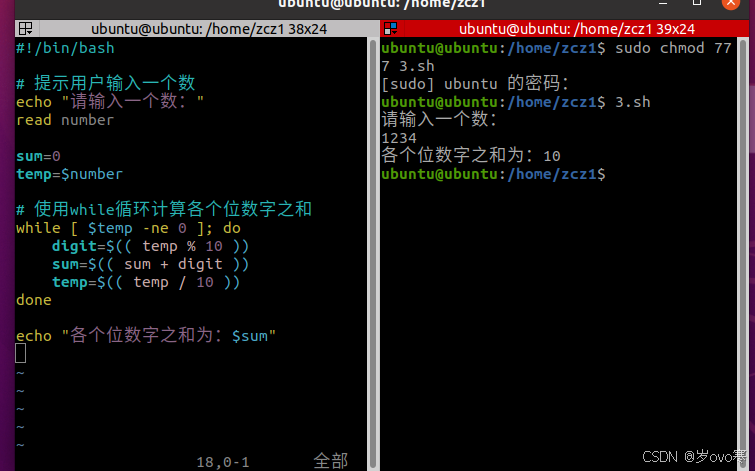Click the 'done' keyword line
Viewport: 755px width, 471px height.
coord(34,300)
